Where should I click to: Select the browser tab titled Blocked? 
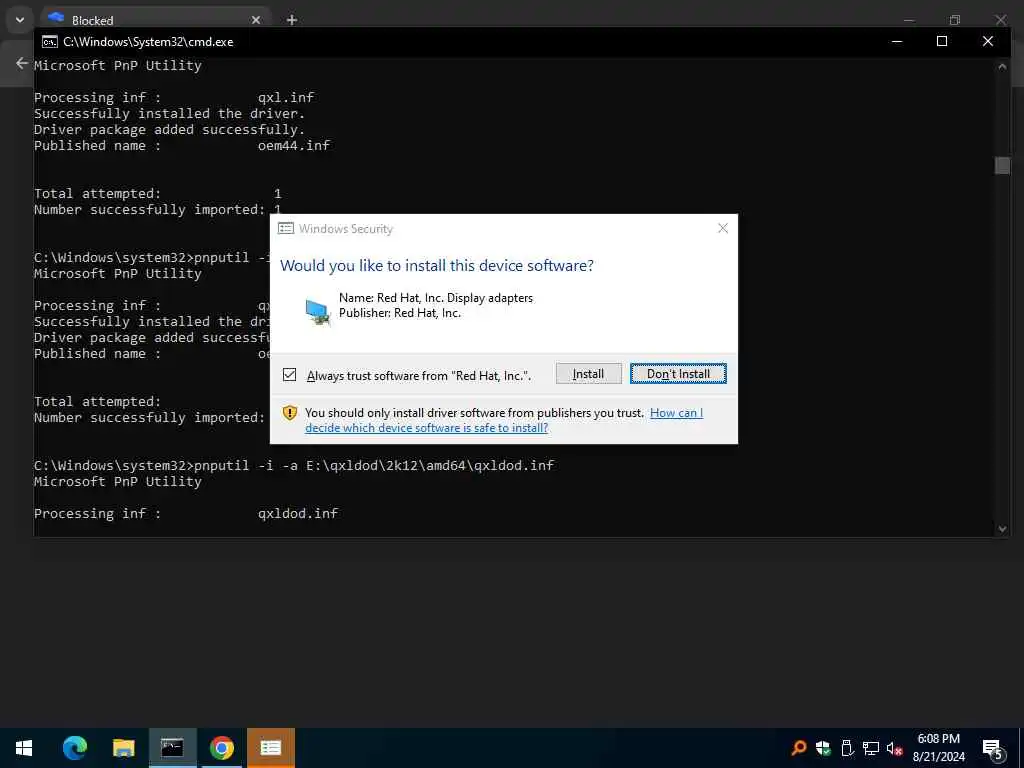pos(154,20)
